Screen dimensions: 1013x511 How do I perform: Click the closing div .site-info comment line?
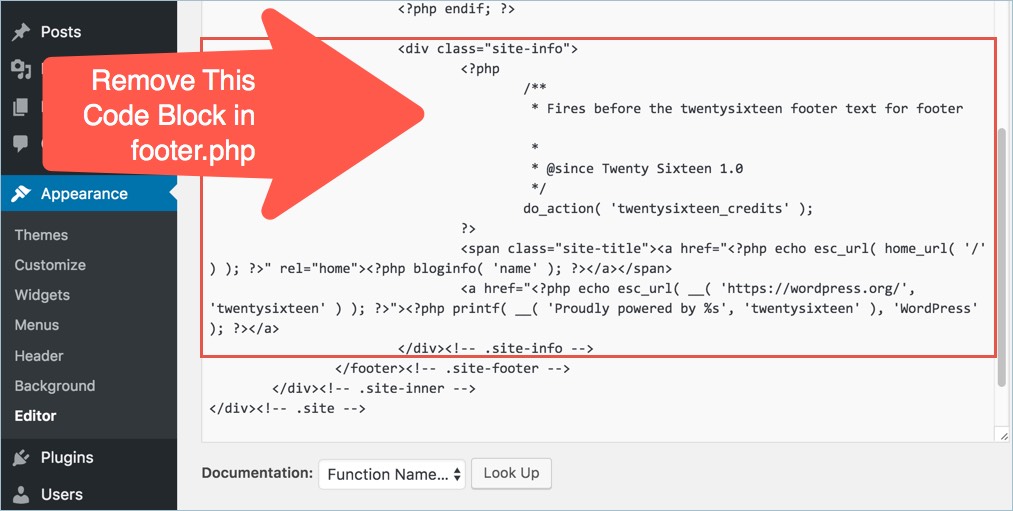coord(496,348)
